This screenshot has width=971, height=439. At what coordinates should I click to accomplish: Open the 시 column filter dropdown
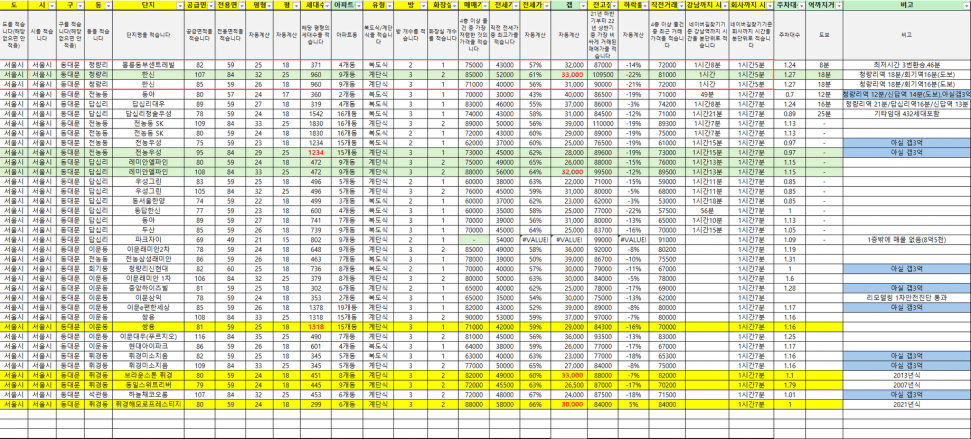51,5
